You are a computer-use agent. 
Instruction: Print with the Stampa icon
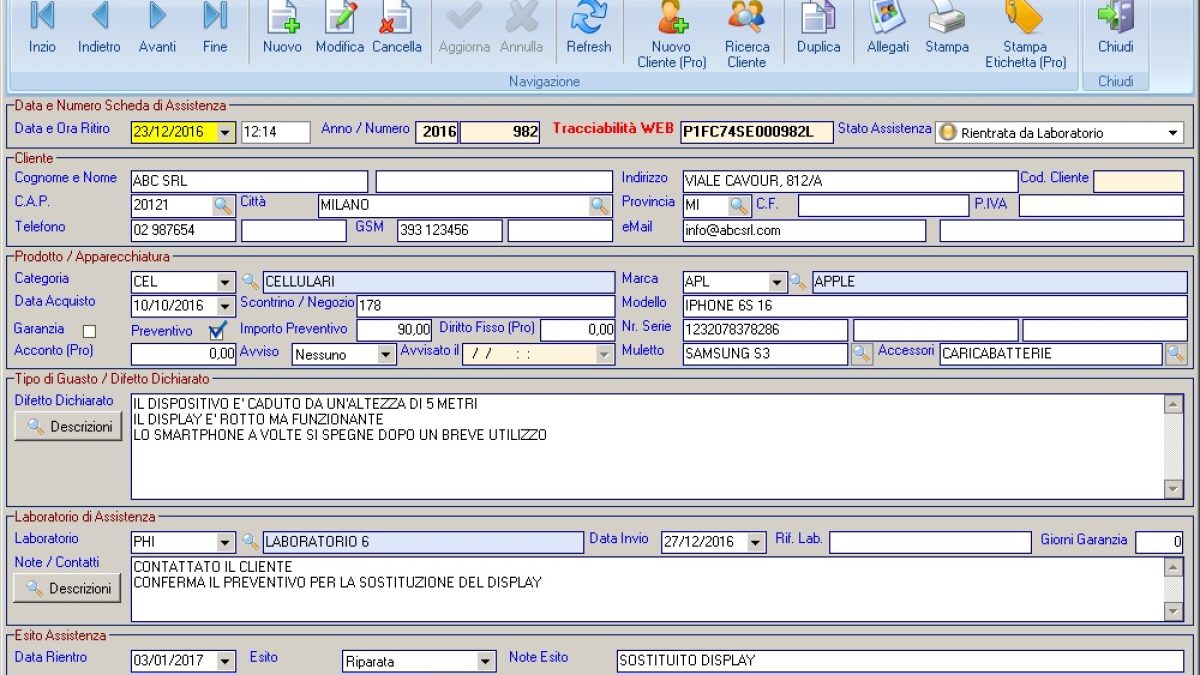tap(946, 17)
